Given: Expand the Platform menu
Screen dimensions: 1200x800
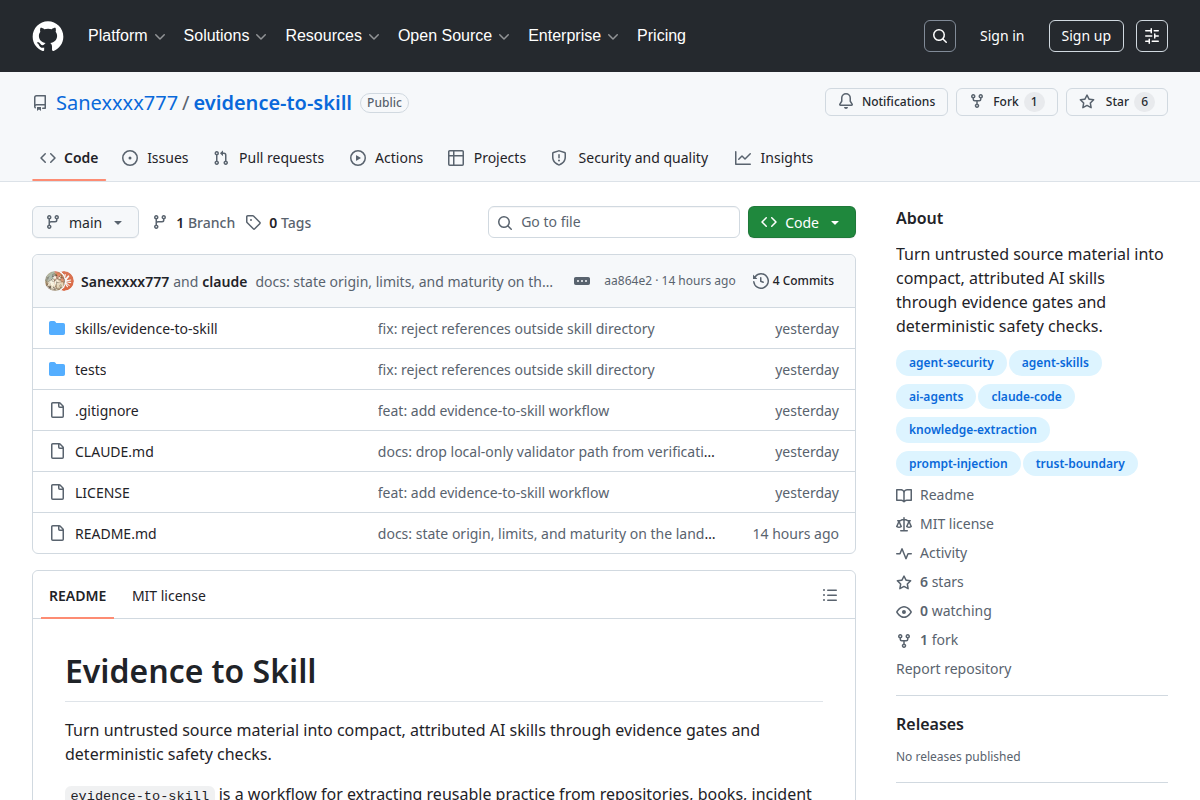Looking at the screenshot, I should click(x=126, y=36).
